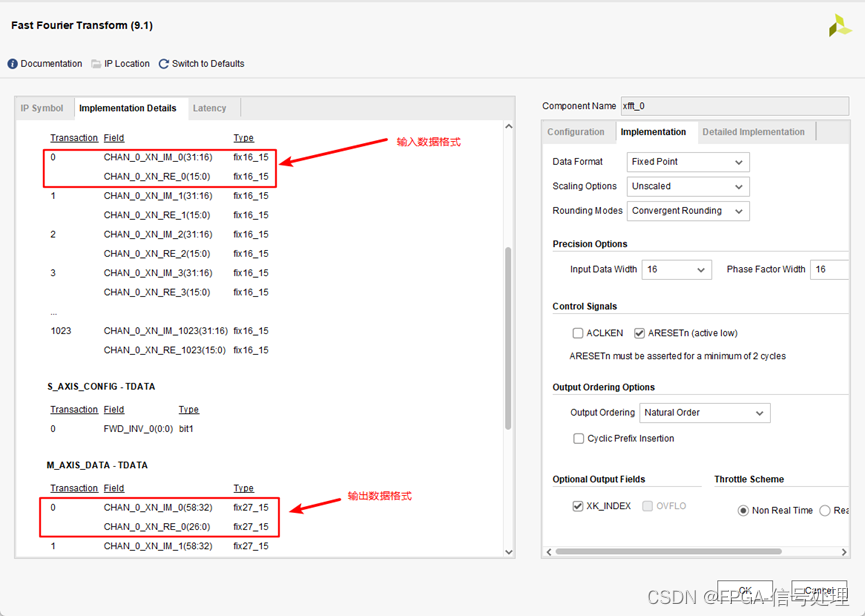Open the Input Data Width dropdown
This screenshot has width=865, height=616.
coord(676,270)
